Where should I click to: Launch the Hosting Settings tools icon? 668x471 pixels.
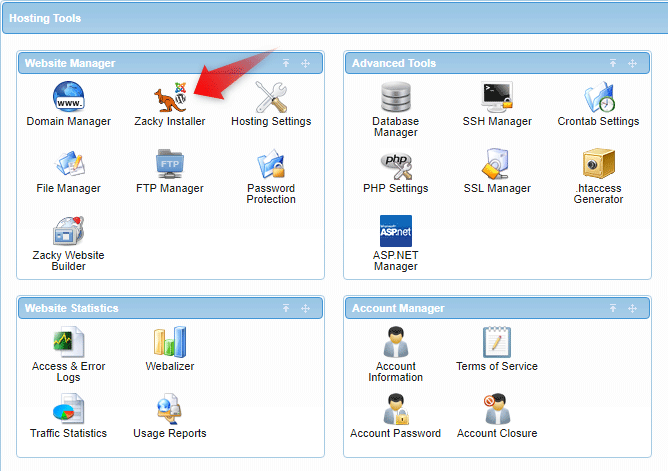pos(271,98)
